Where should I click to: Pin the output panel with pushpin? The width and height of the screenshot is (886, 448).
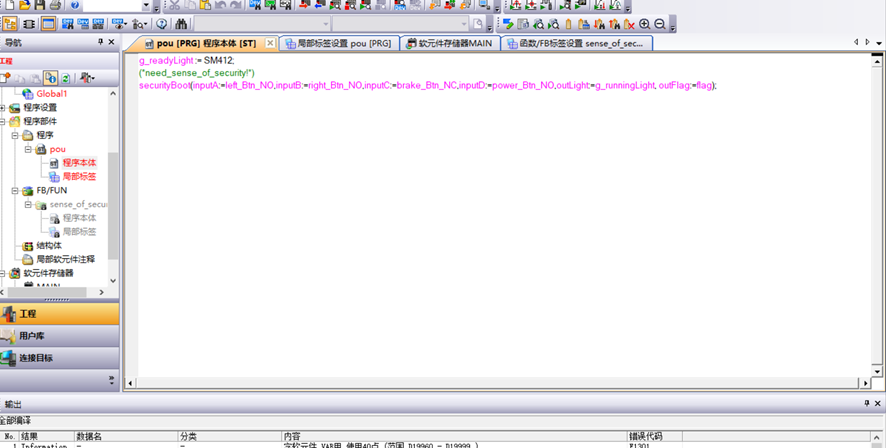[866, 403]
